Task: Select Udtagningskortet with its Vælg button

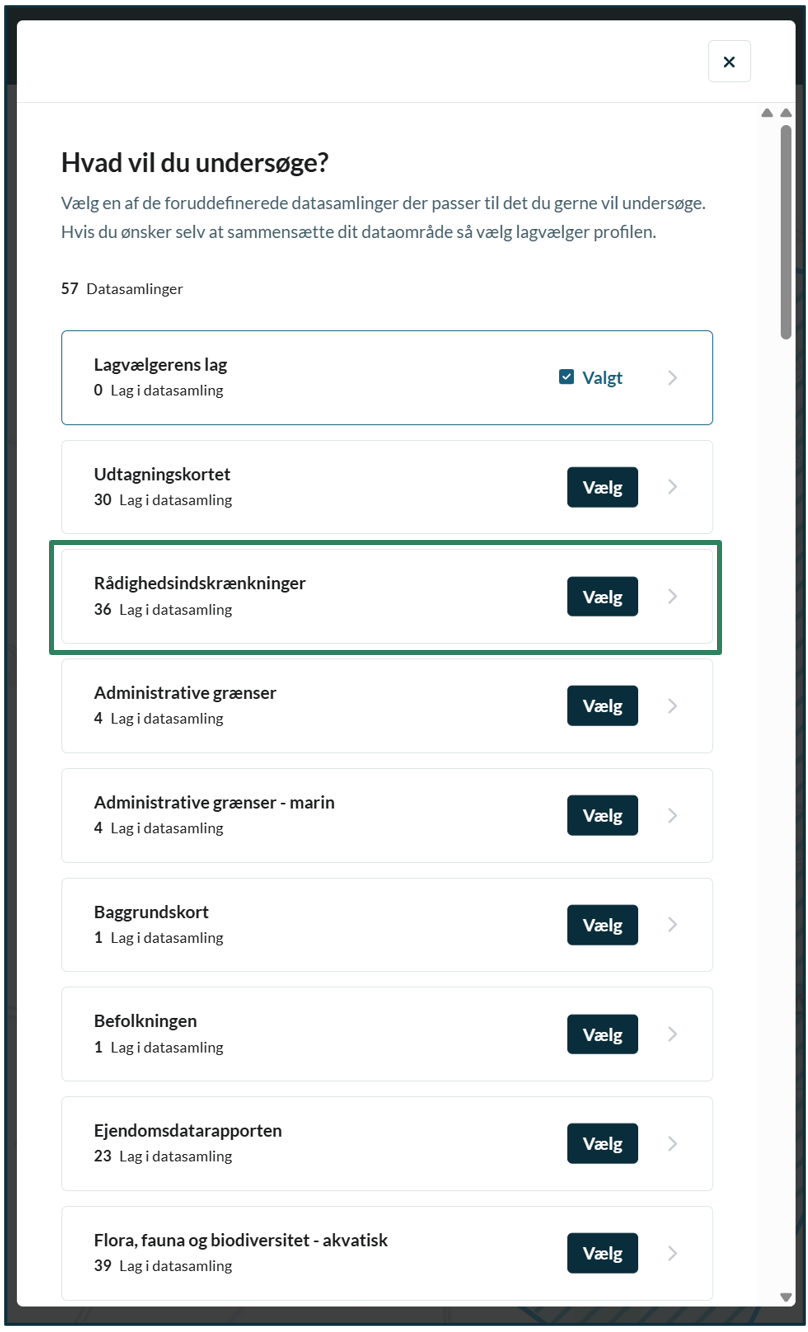Action: pos(602,487)
